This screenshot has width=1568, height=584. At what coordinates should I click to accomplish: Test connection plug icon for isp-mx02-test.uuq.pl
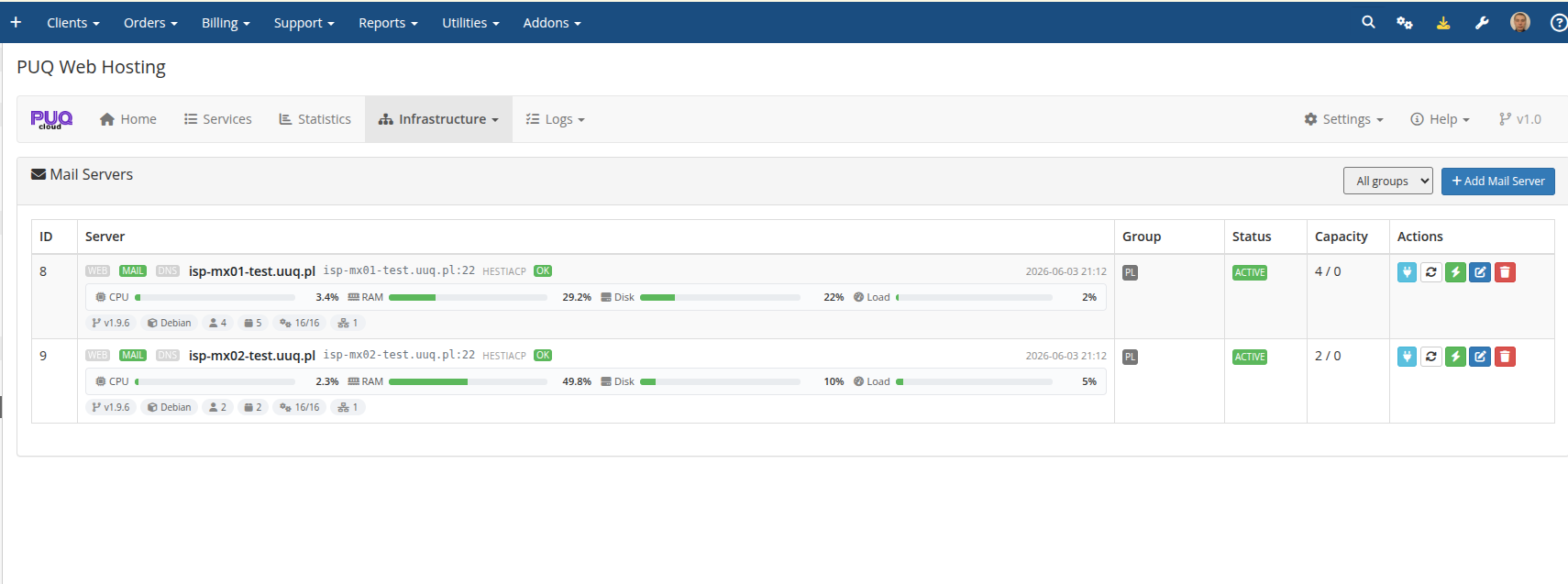(1407, 357)
